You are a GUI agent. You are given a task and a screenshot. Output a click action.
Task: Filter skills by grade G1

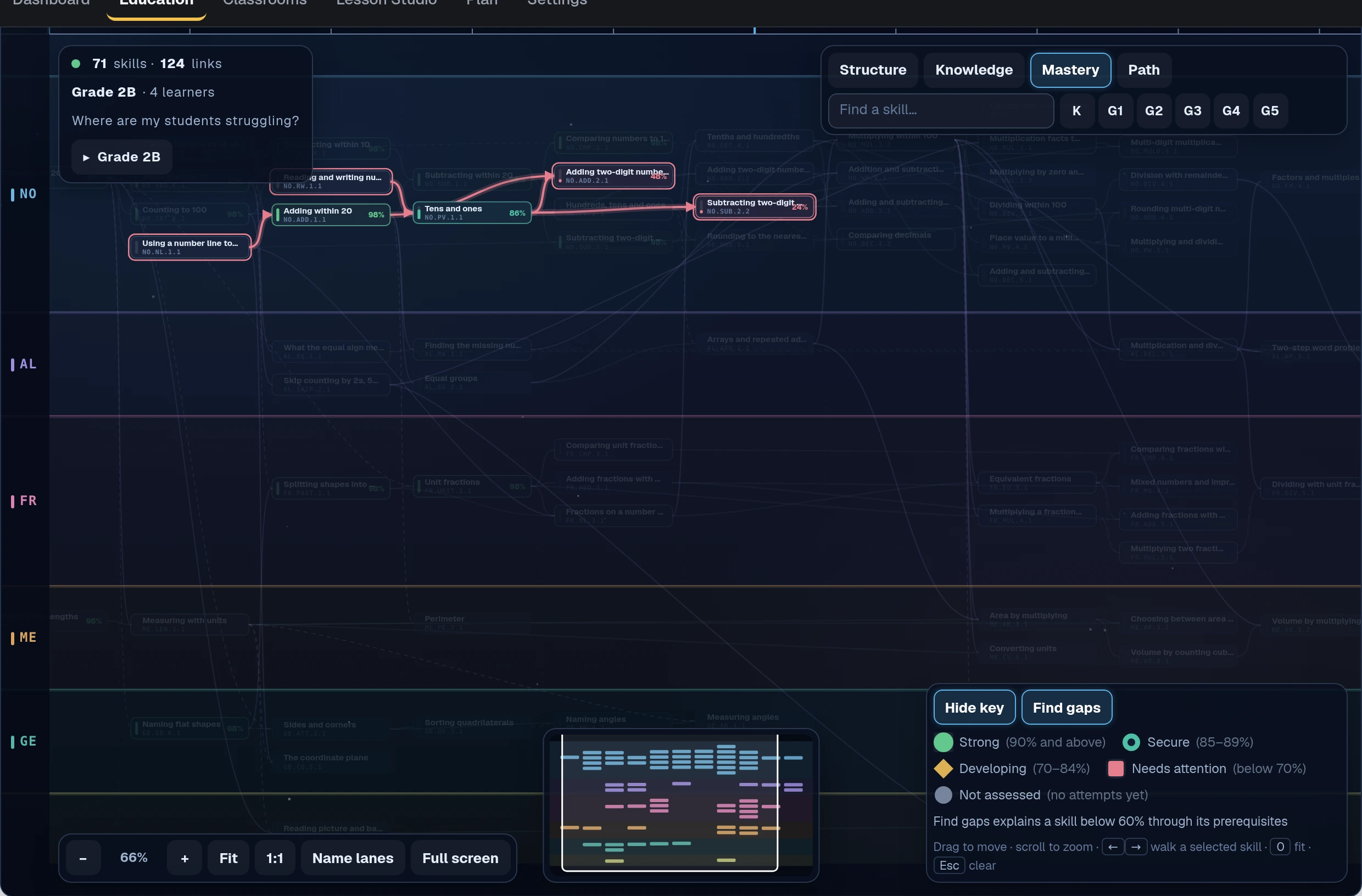[x=1115, y=110]
